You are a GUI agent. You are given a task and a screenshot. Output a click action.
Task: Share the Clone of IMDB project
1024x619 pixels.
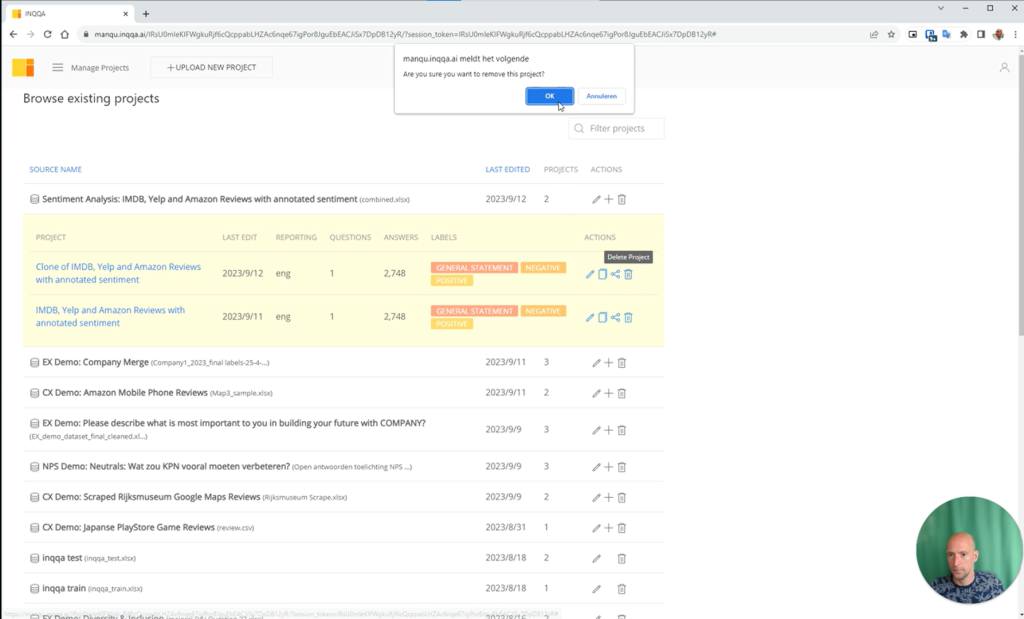tap(615, 274)
